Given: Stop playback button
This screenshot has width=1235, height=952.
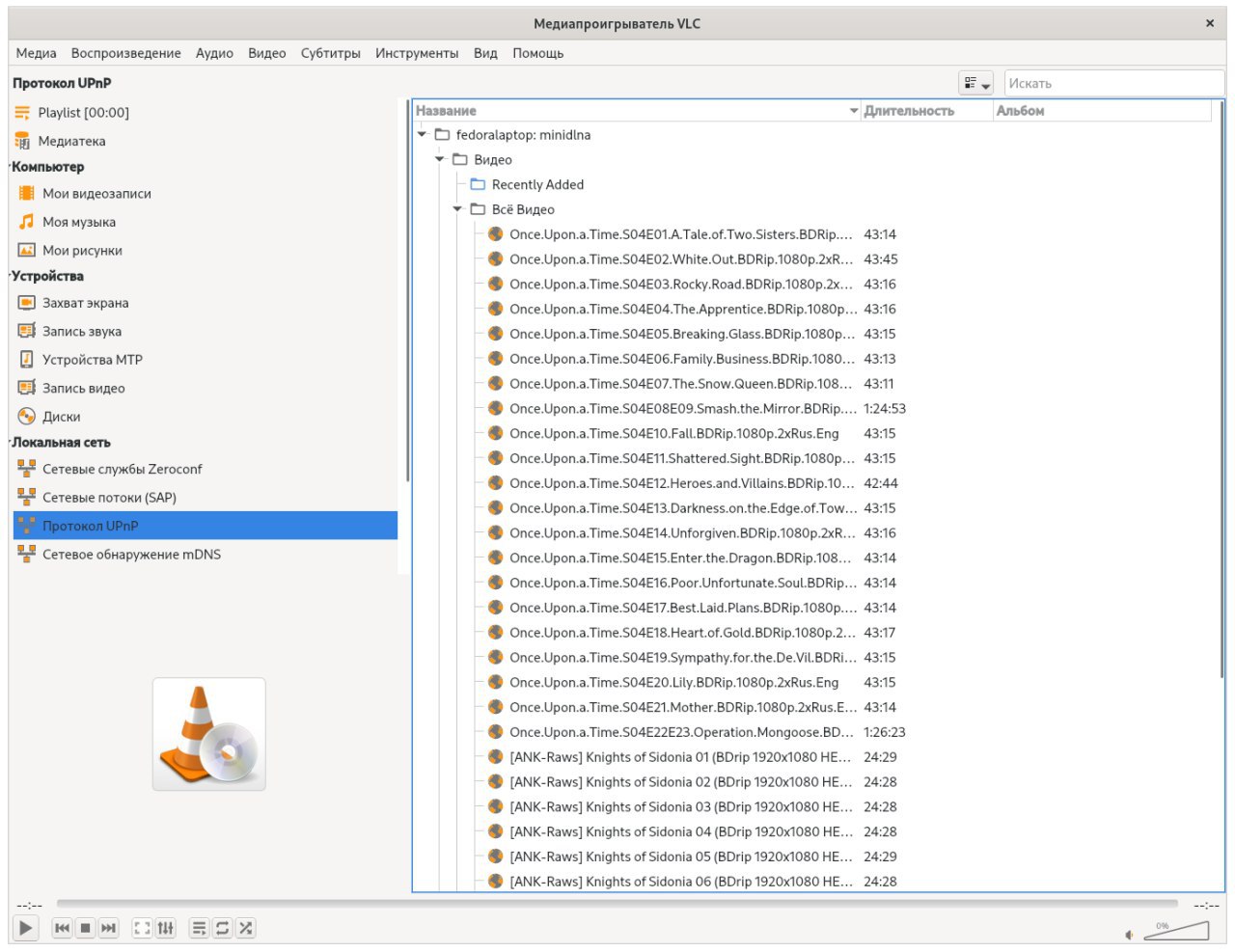Looking at the screenshot, I should (85, 928).
